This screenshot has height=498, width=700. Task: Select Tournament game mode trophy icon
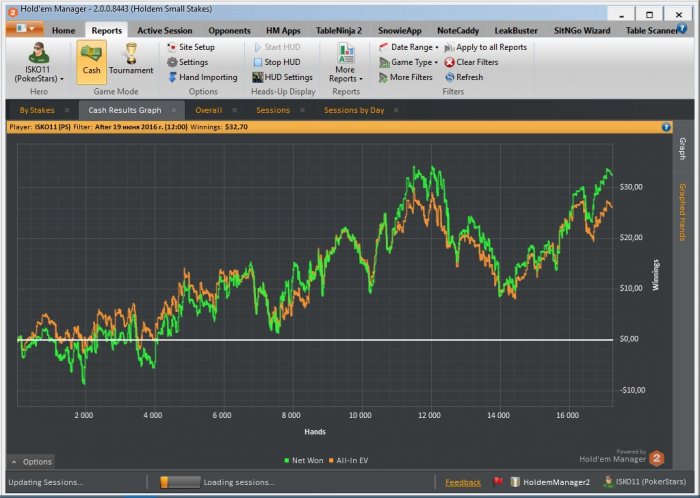pyautogui.click(x=130, y=54)
